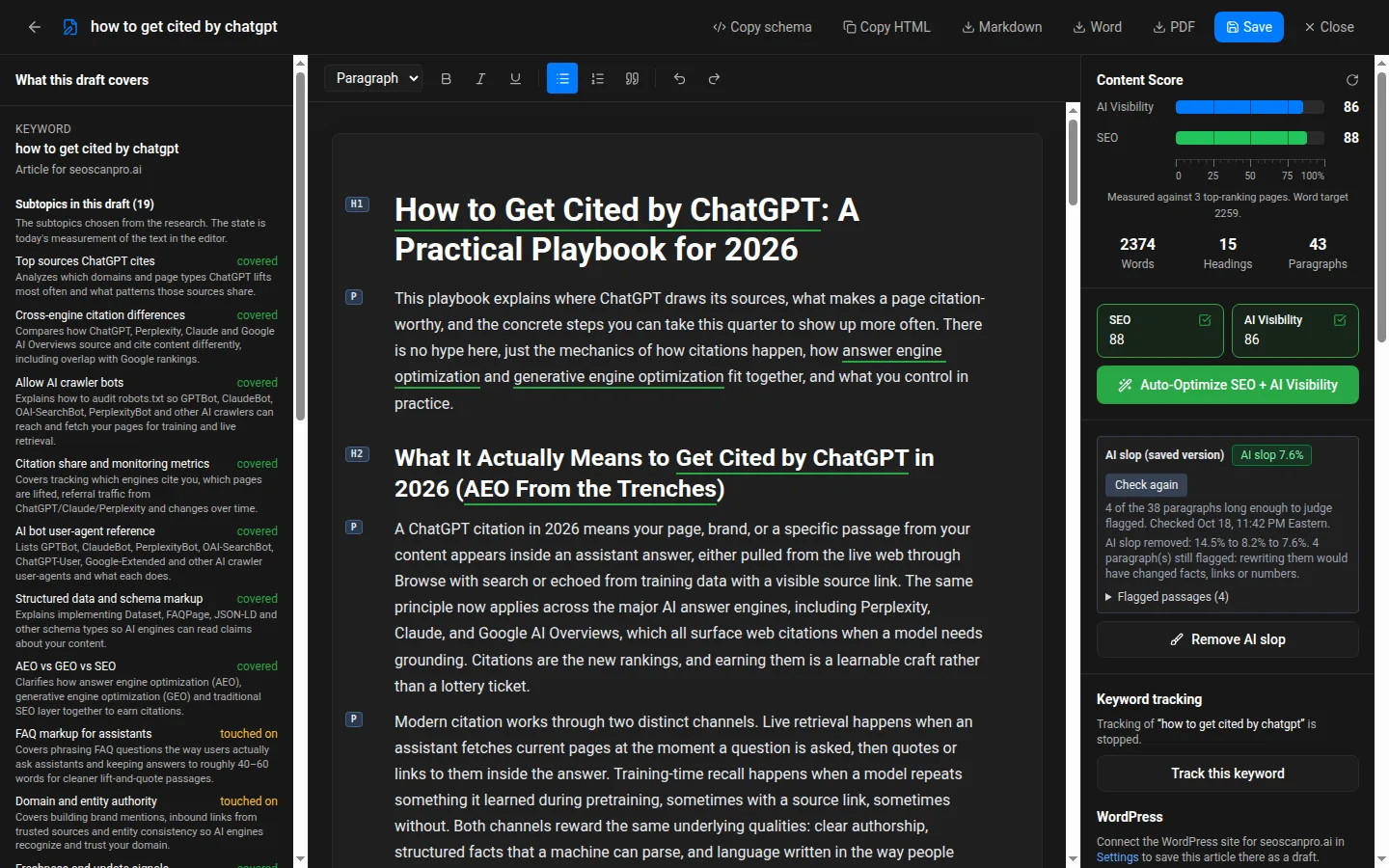Image resolution: width=1389 pixels, height=868 pixels.
Task: Click the SEO score bar
Action: (x=1250, y=138)
